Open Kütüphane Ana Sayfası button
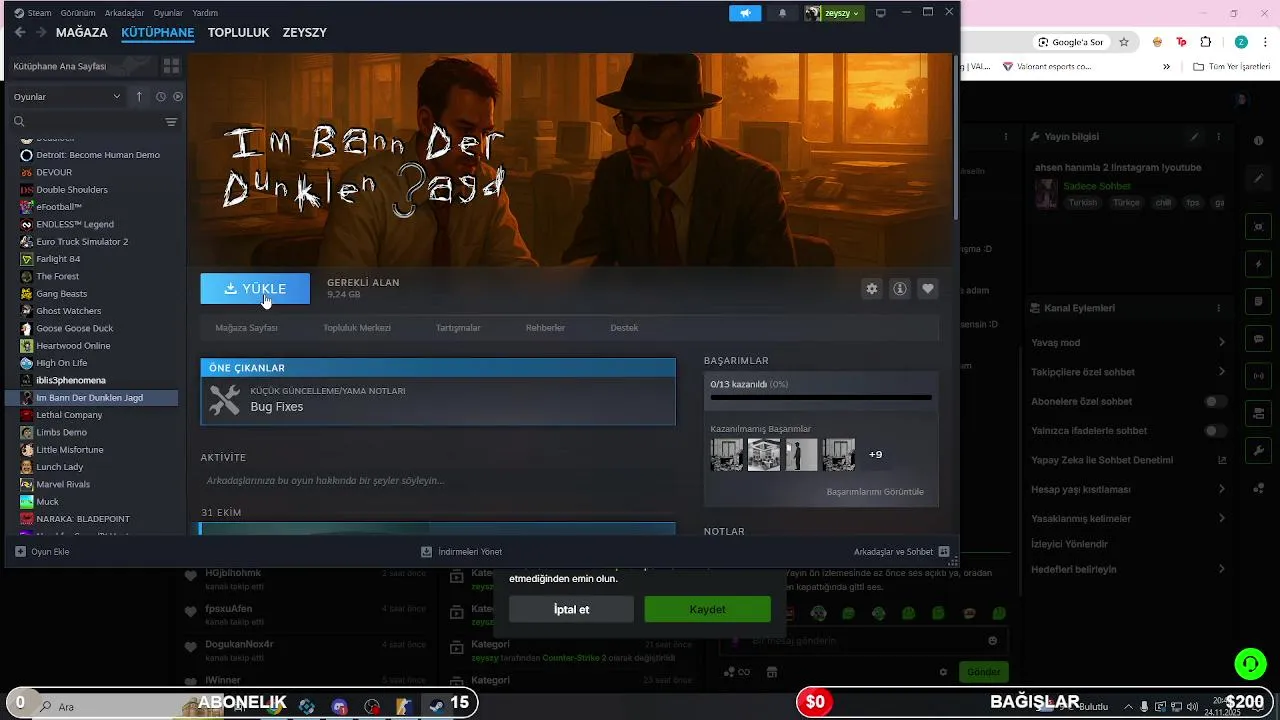 pos(81,66)
